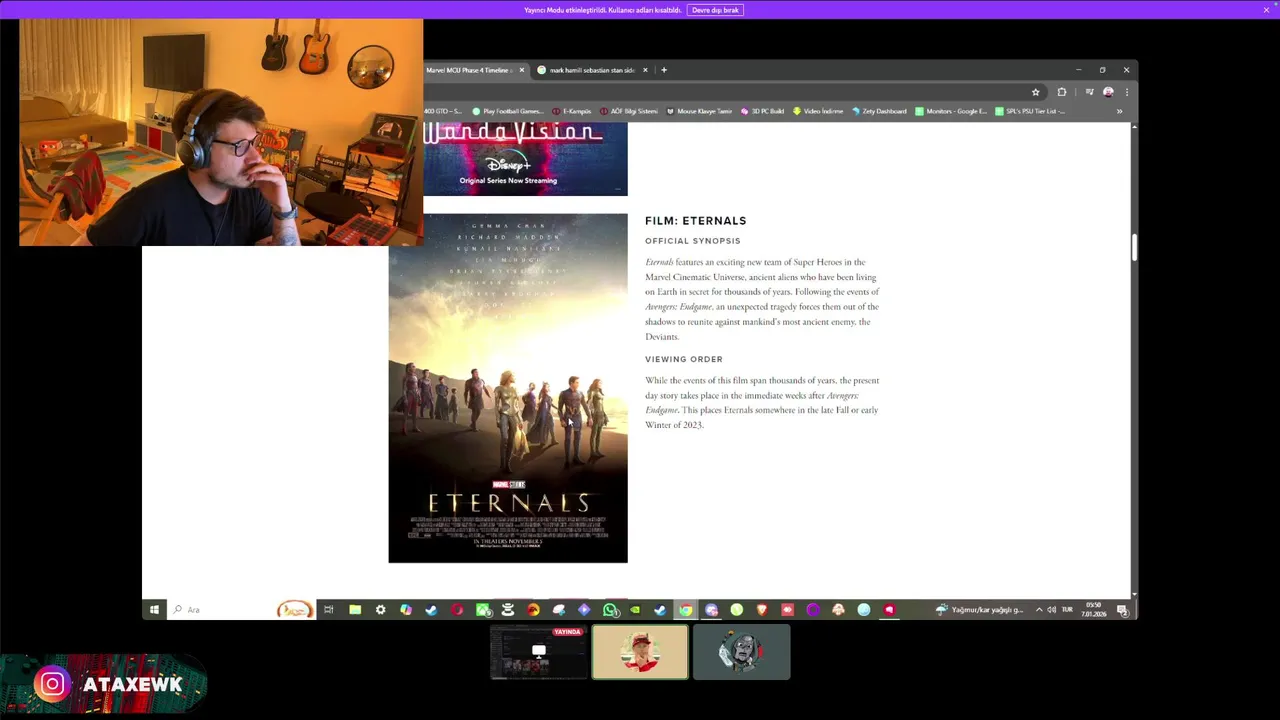This screenshot has width=1280, height=720.
Task: Open the Video İndirme bookmark
Action: (x=818, y=111)
